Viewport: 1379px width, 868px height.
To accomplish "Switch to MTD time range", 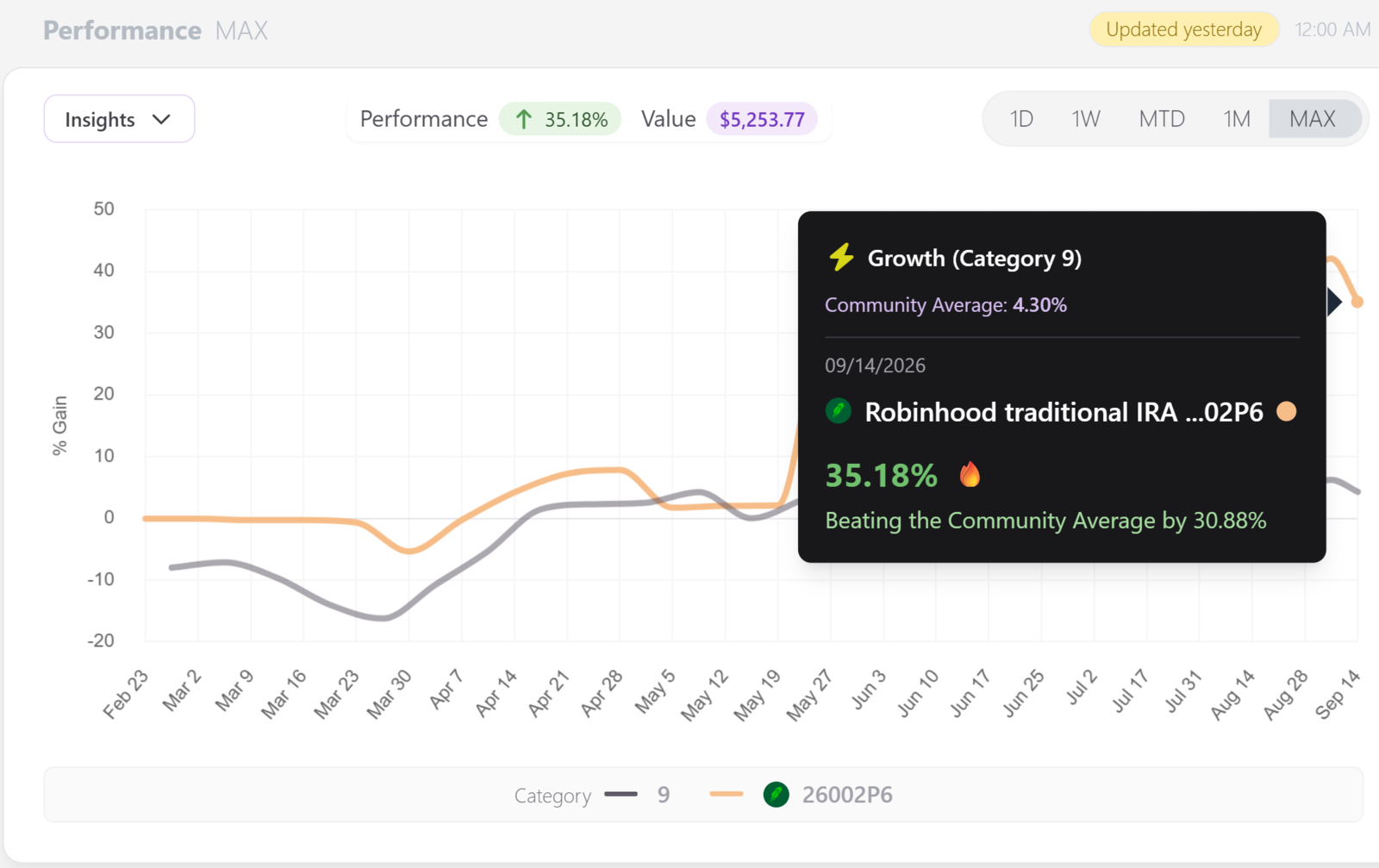I will tap(1162, 119).
